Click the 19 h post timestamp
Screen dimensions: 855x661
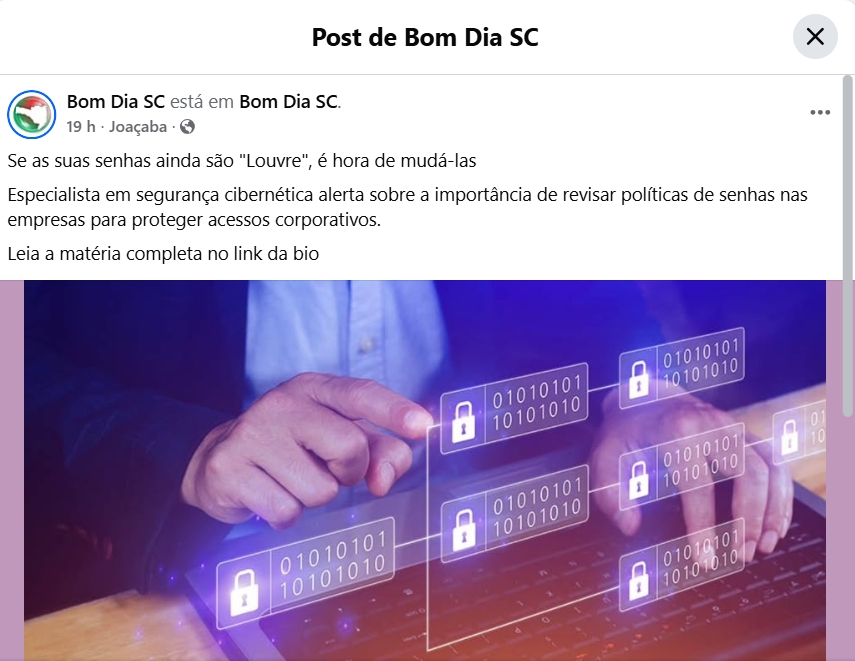(81, 127)
